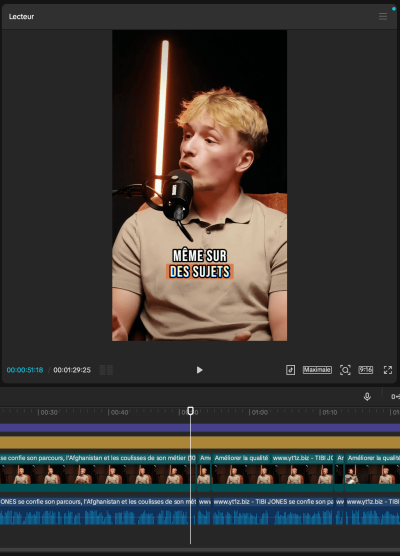This screenshot has height=556, width=400.
Task: Click the 00:40 mark on timeline ruler
Action: 119,412
